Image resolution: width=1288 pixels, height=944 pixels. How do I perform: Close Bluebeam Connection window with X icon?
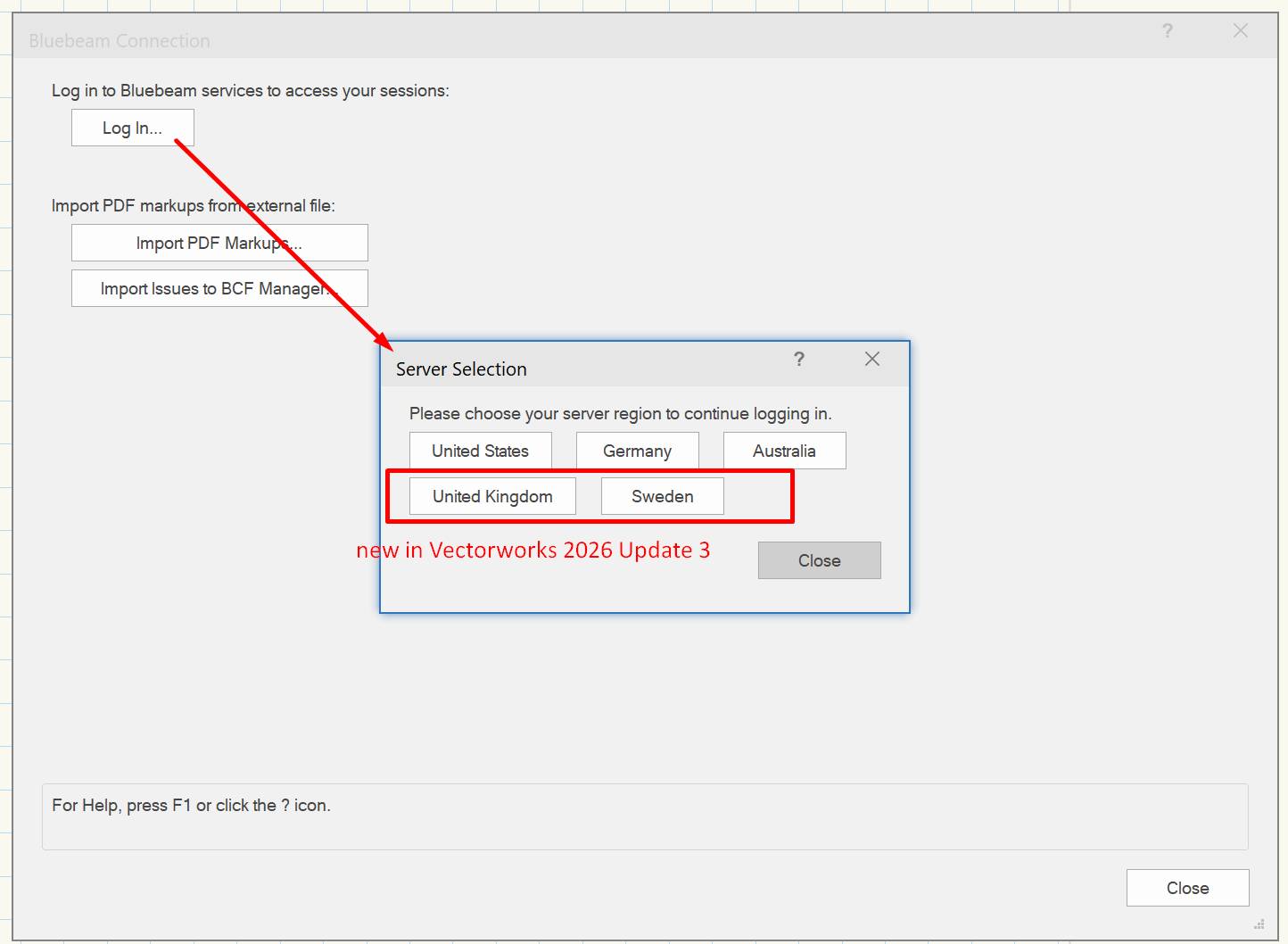[1240, 31]
